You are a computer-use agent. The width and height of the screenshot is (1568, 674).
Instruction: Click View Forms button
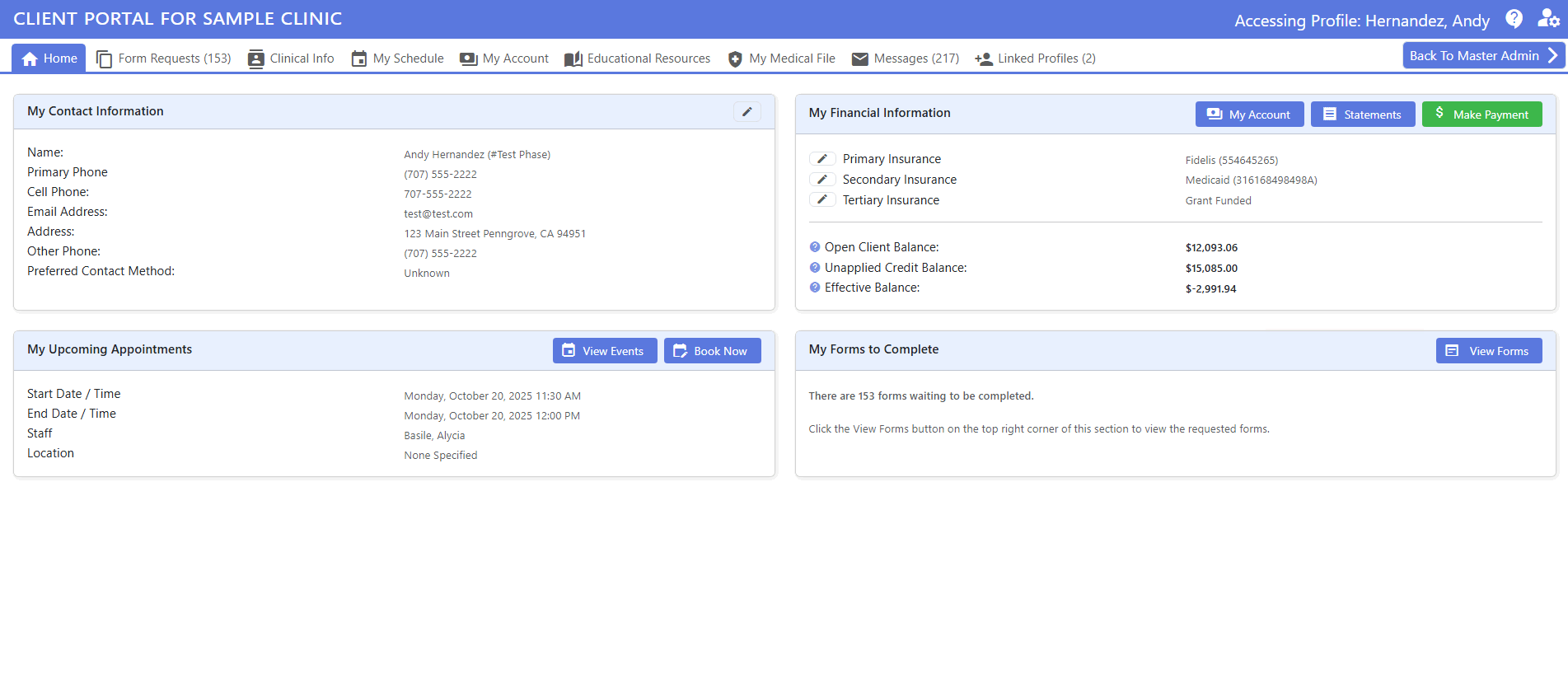(1489, 351)
